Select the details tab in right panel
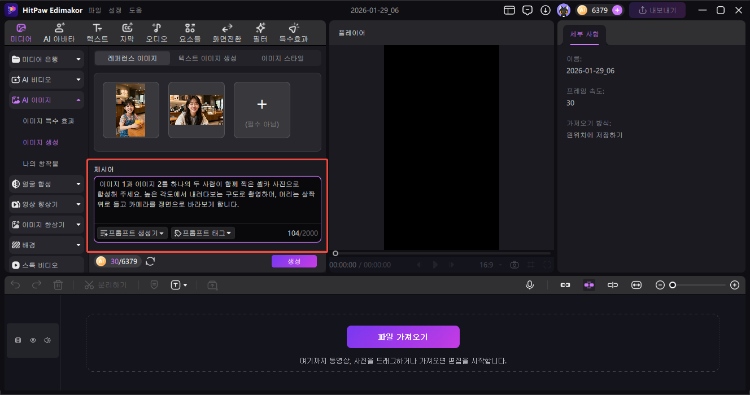This screenshot has width=750, height=395. [x=584, y=34]
